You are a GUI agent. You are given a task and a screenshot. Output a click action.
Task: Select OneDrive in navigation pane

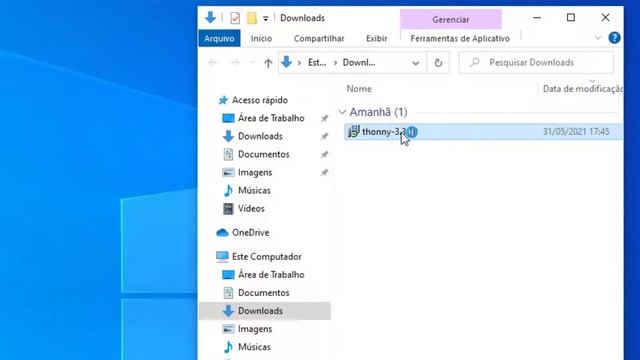coord(251,232)
